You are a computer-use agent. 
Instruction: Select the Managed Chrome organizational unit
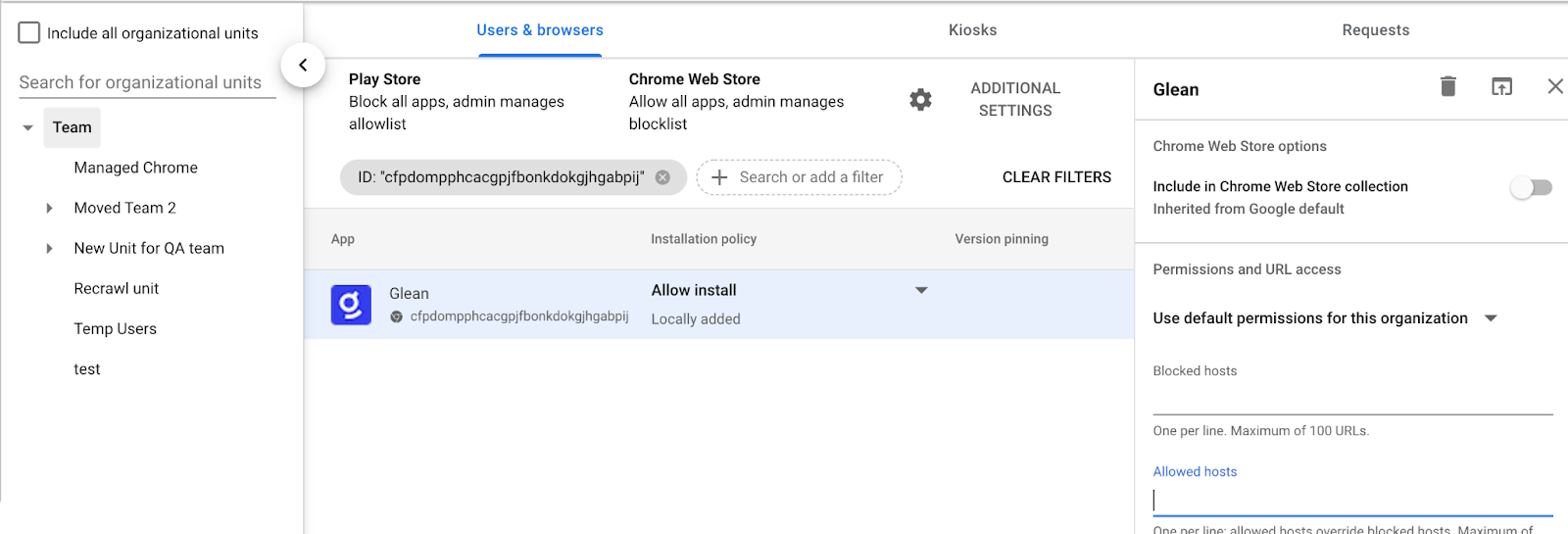pyautogui.click(x=136, y=168)
